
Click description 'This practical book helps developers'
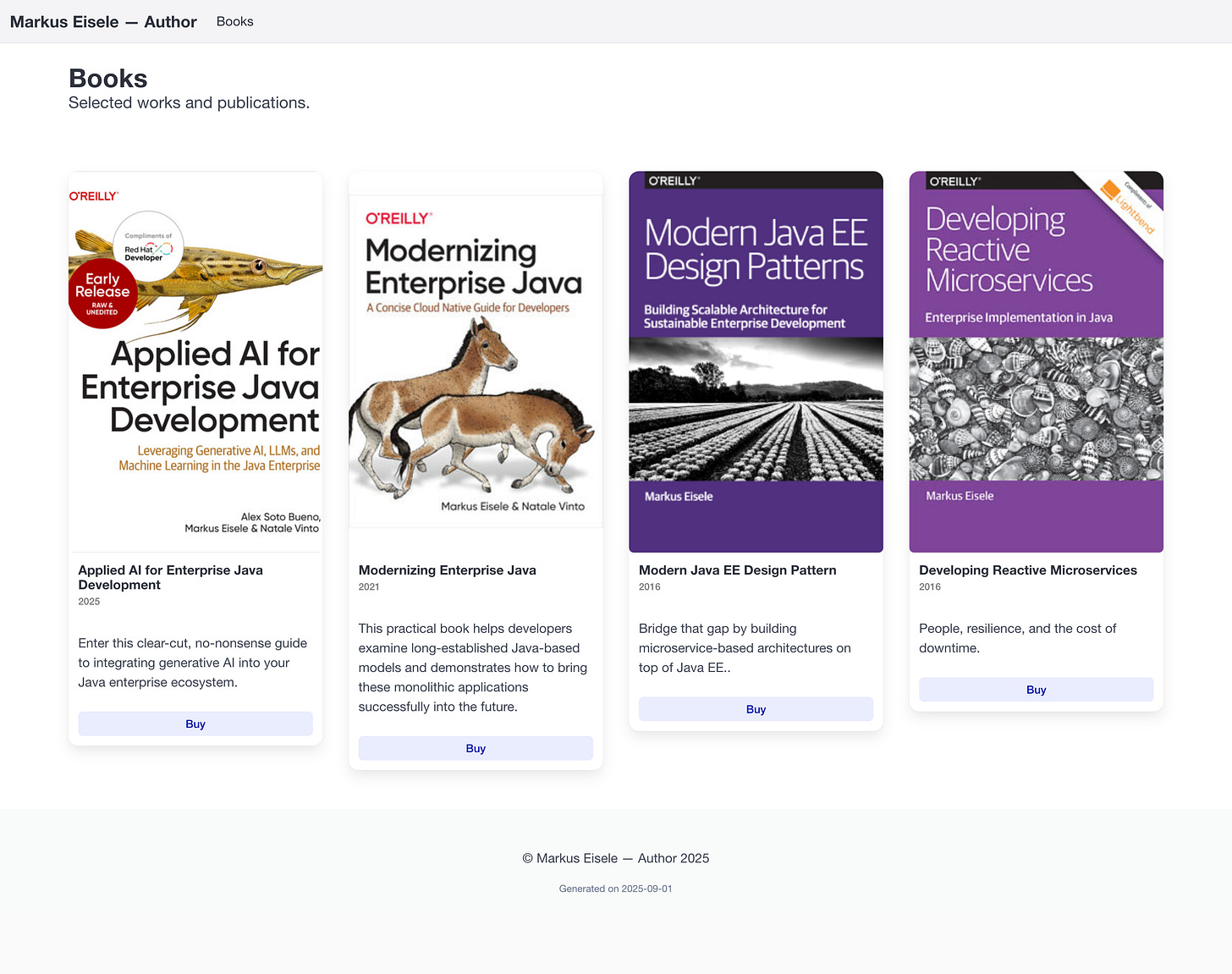472,668
